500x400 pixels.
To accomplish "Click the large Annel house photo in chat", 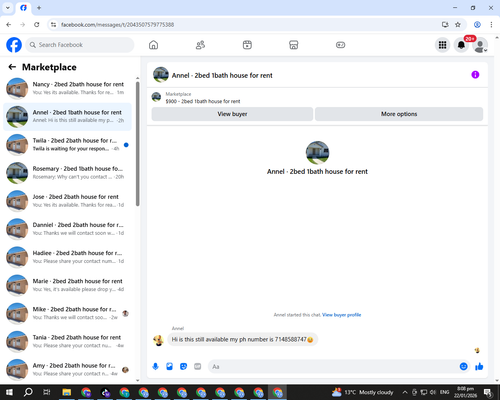I will coord(317,153).
